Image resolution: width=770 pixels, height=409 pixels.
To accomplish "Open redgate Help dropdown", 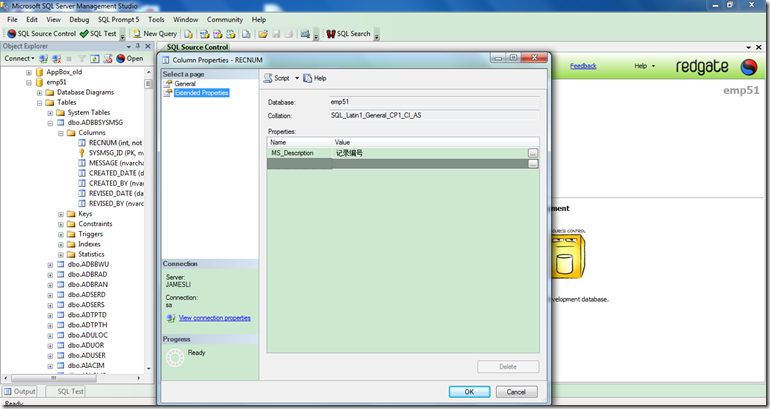I will pyautogui.click(x=644, y=66).
